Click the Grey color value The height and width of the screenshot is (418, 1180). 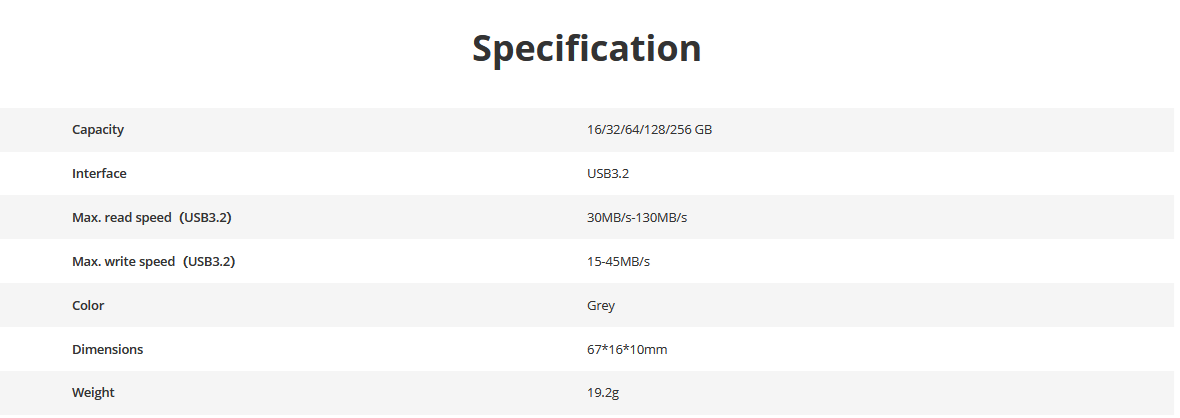pos(601,306)
